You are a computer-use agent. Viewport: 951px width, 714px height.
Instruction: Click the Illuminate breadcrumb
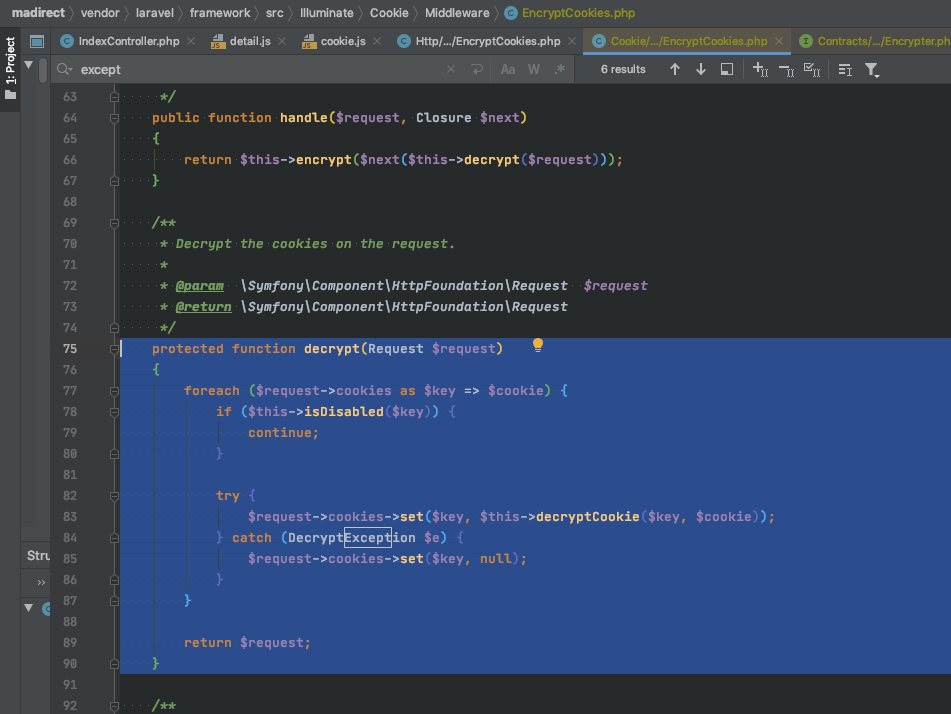tap(326, 13)
